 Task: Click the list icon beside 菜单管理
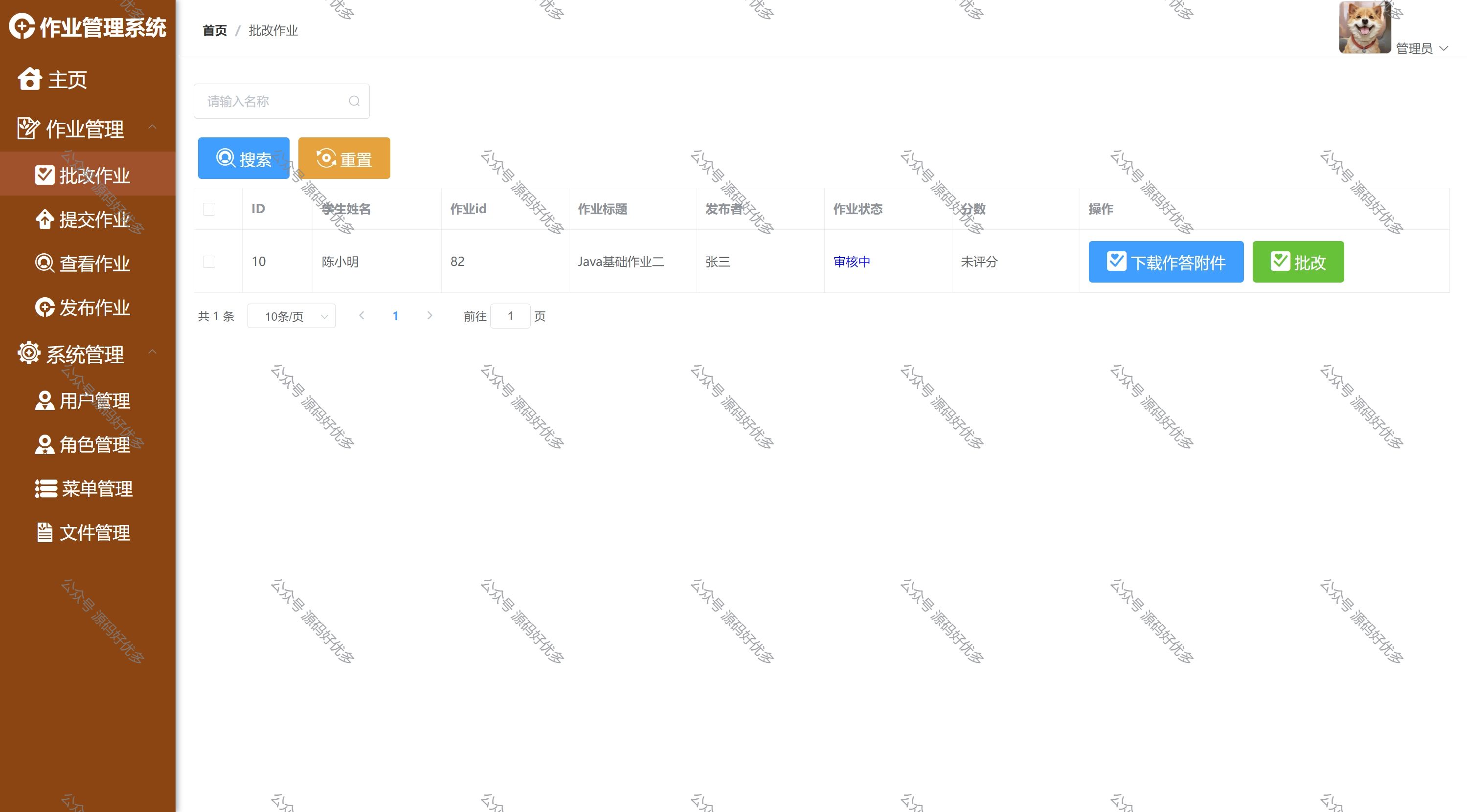coord(45,488)
